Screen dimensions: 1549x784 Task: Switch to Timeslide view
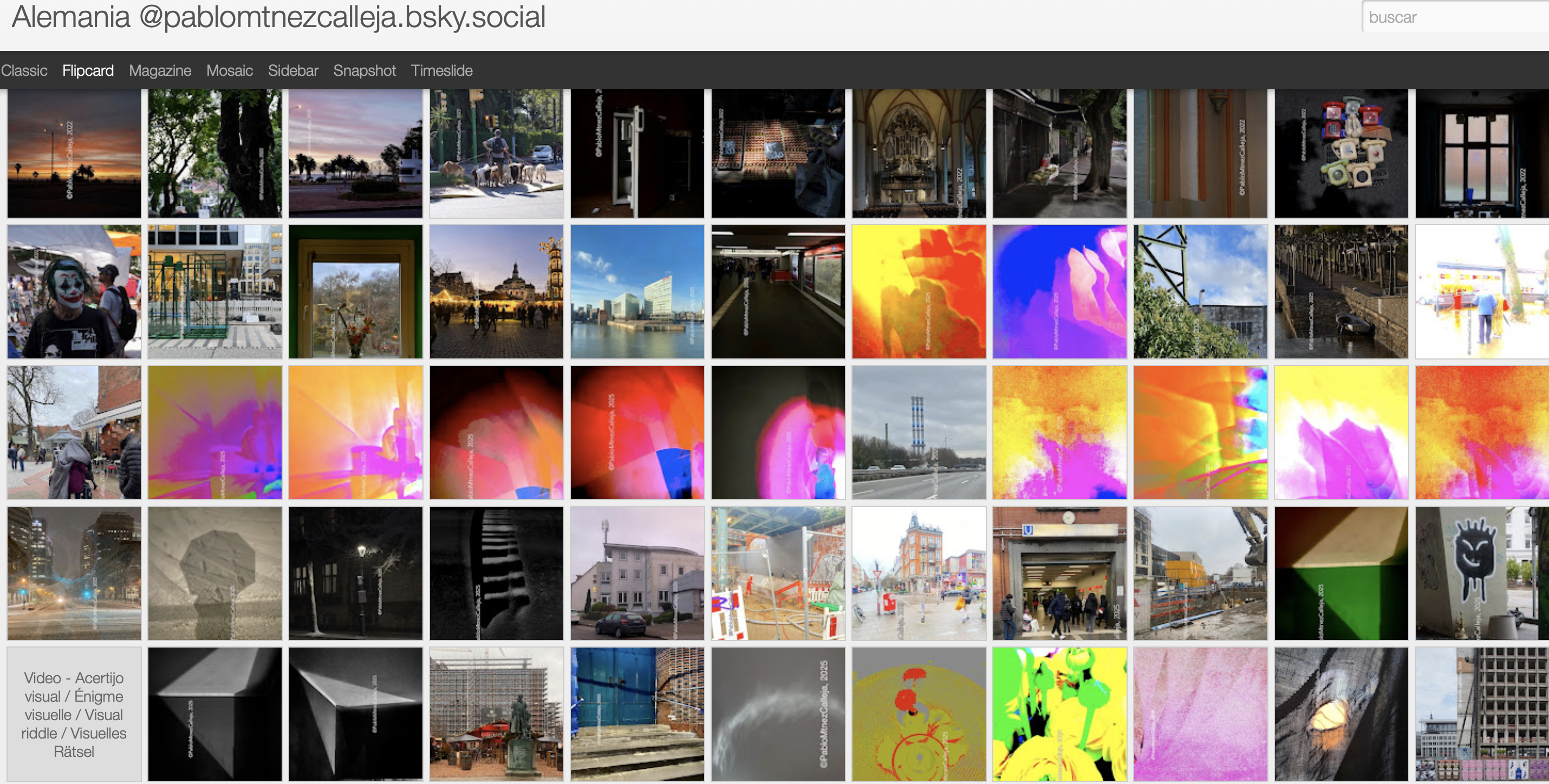[x=441, y=70]
